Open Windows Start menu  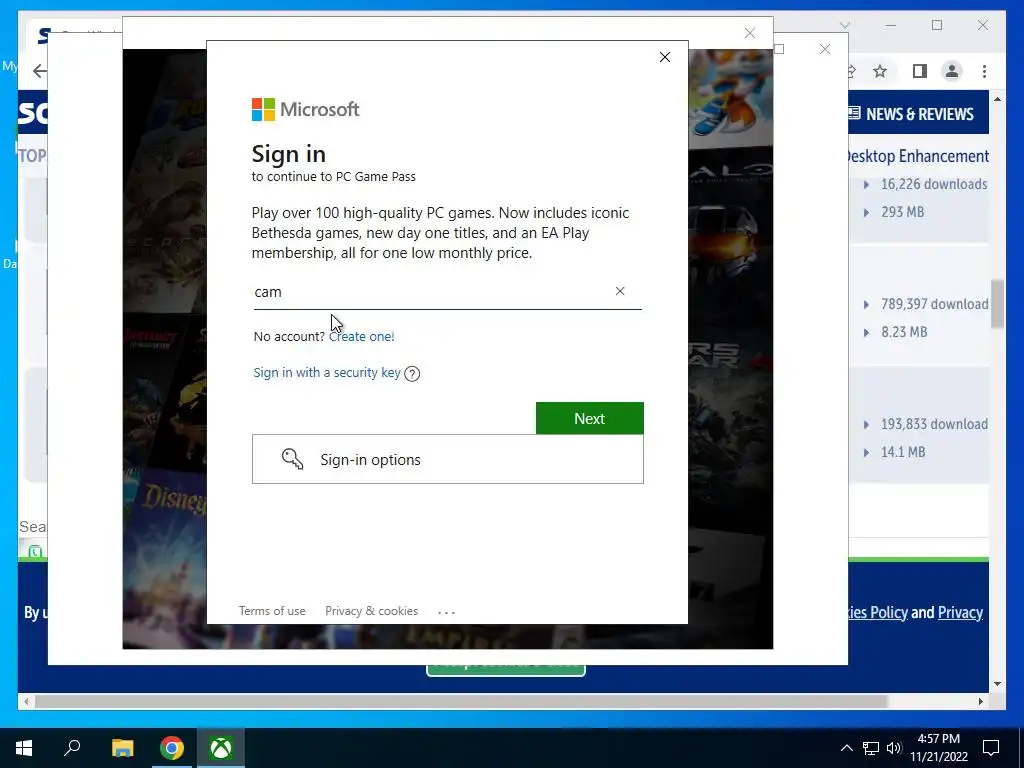point(24,748)
